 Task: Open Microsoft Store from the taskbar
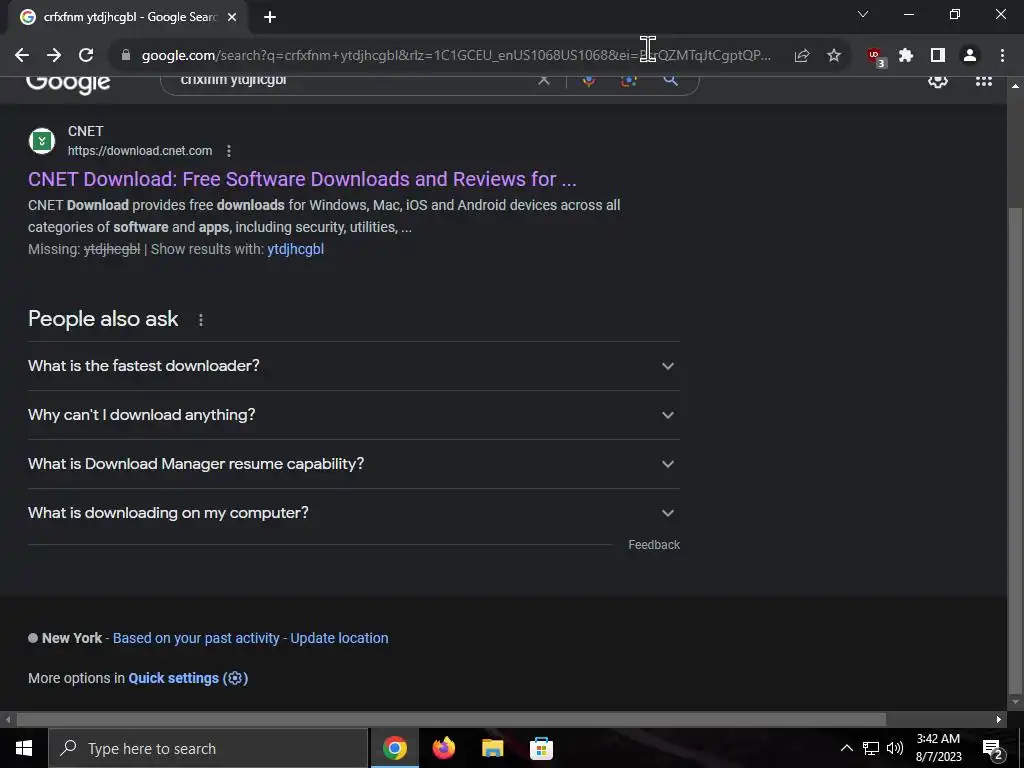(541, 748)
